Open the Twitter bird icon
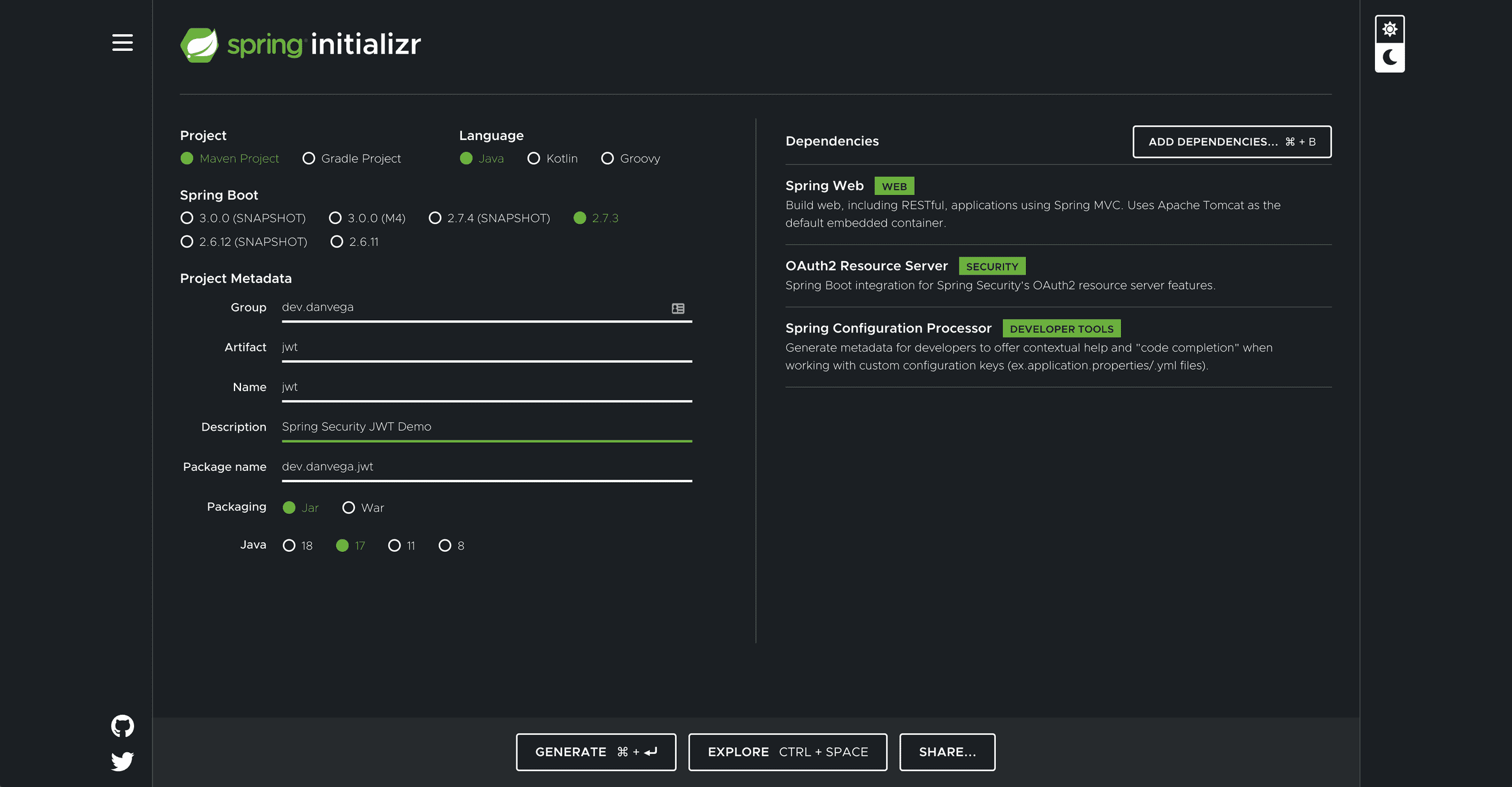The image size is (1512, 787). (x=122, y=760)
